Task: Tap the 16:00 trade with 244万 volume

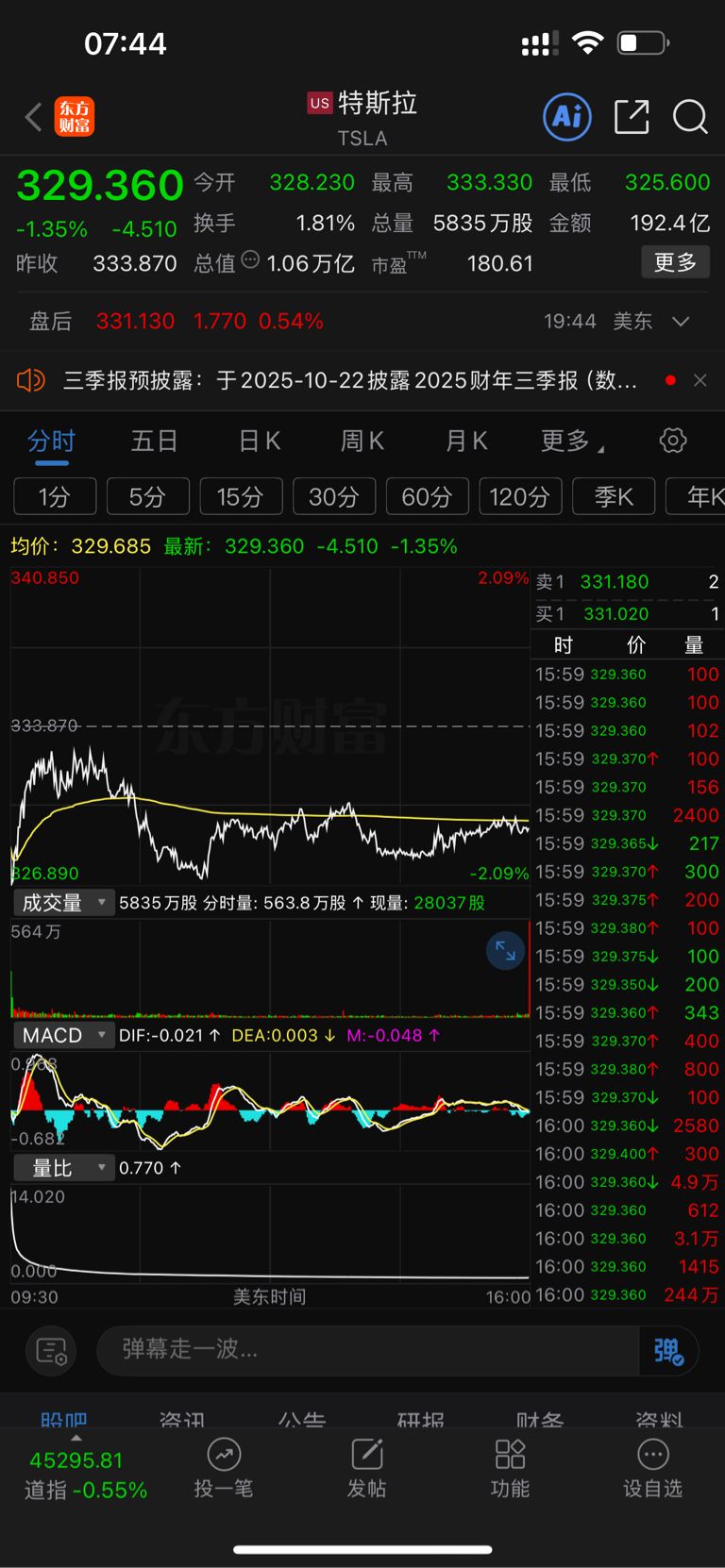Action: pyautogui.click(x=628, y=1295)
